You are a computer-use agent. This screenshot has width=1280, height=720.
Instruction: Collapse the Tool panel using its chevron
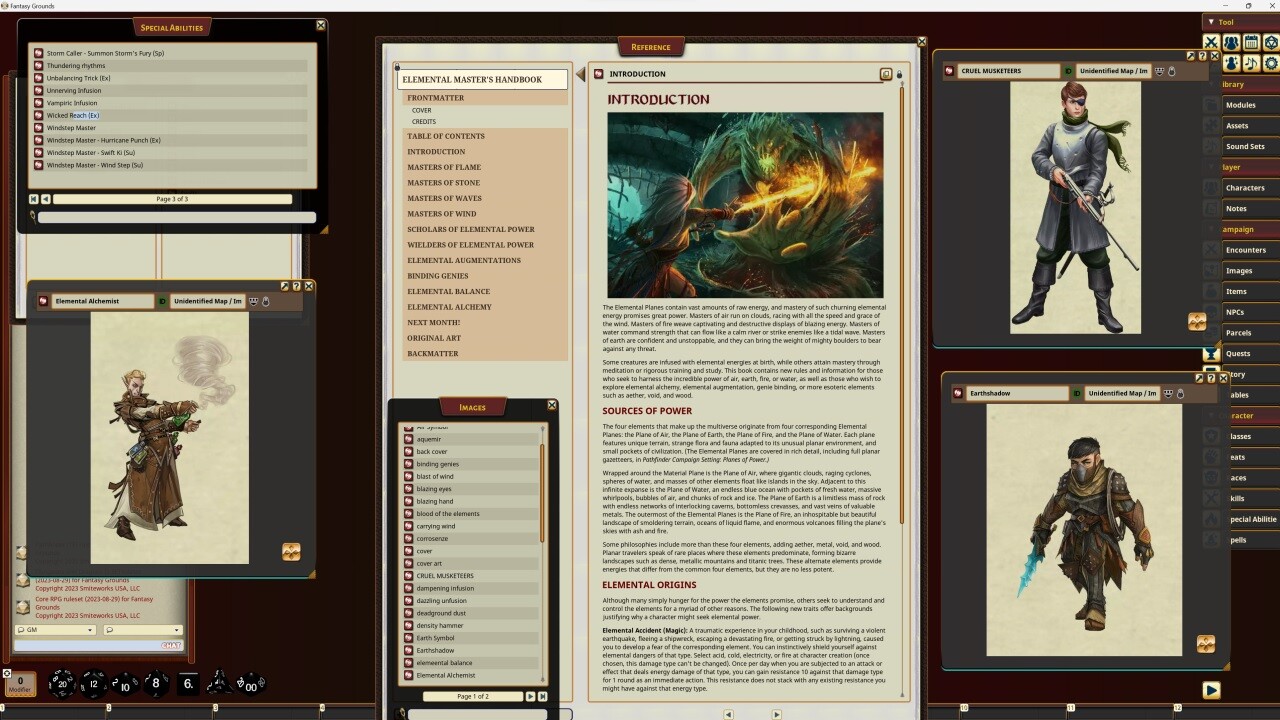[1212, 21]
